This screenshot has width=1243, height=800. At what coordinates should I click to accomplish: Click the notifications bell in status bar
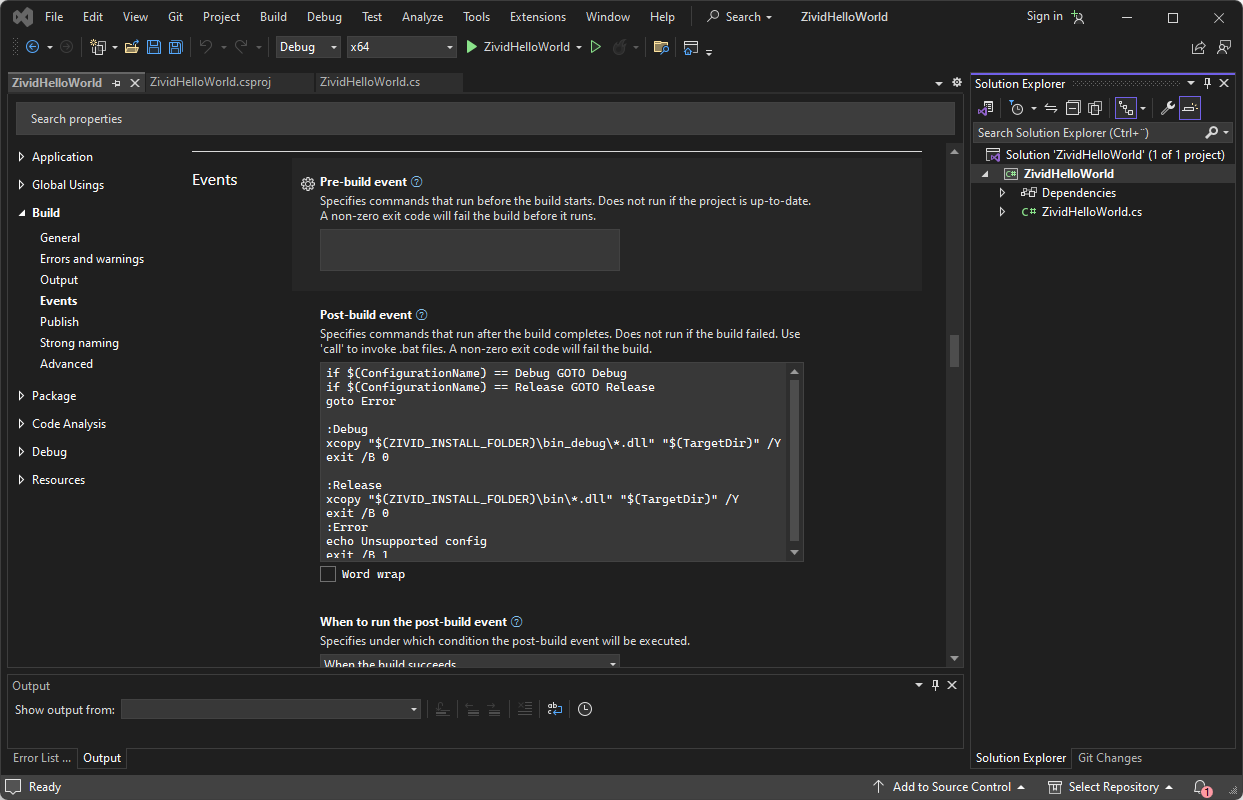point(1202,787)
